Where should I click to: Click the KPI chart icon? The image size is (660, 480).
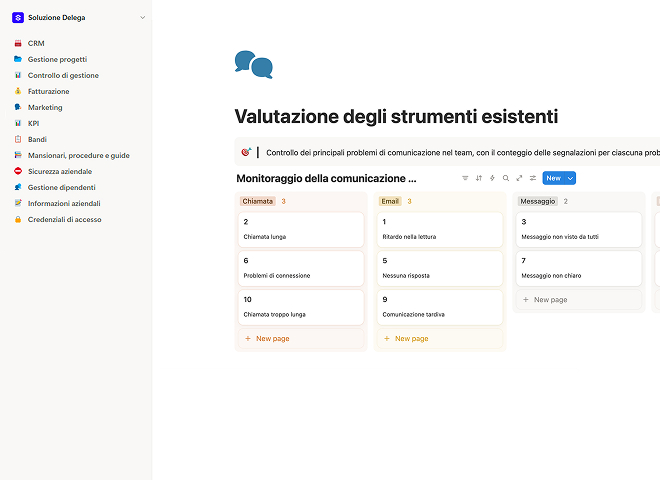pos(18,123)
